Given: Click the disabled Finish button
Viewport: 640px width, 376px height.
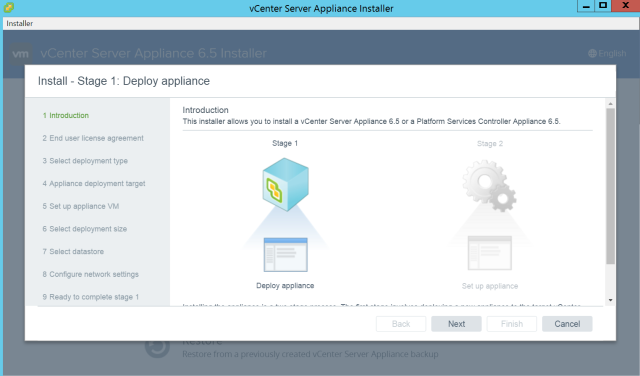Looking at the screenshot, I should pyautogui.click(x=512, y=324).
